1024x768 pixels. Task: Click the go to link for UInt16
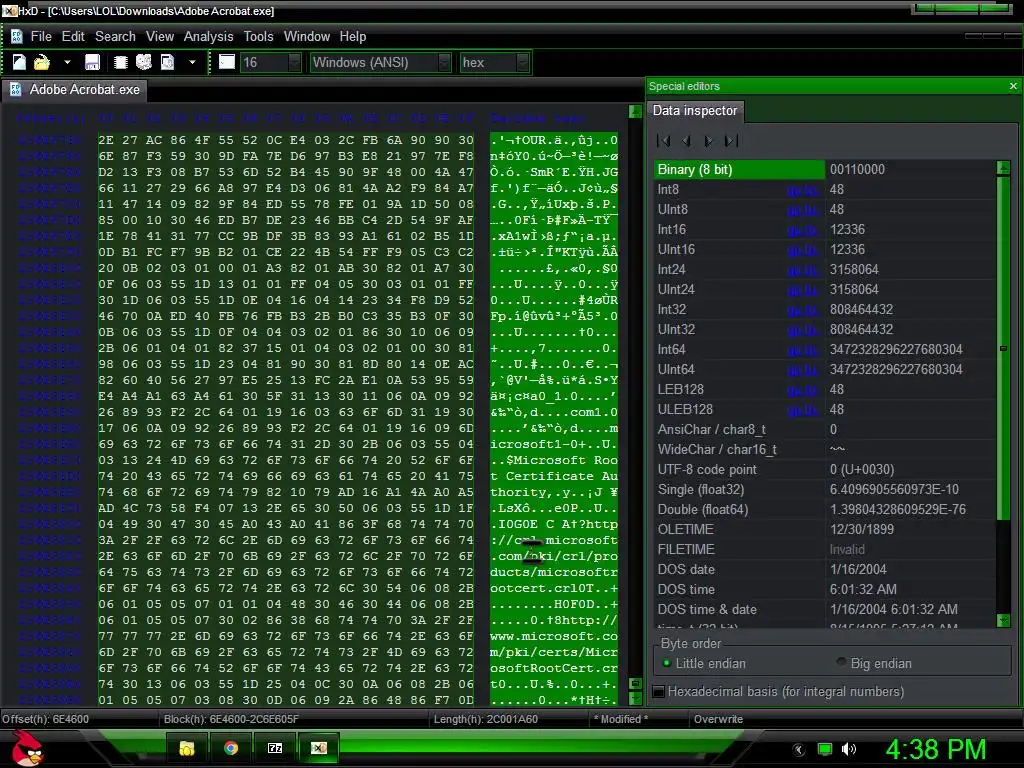(803, 250)
